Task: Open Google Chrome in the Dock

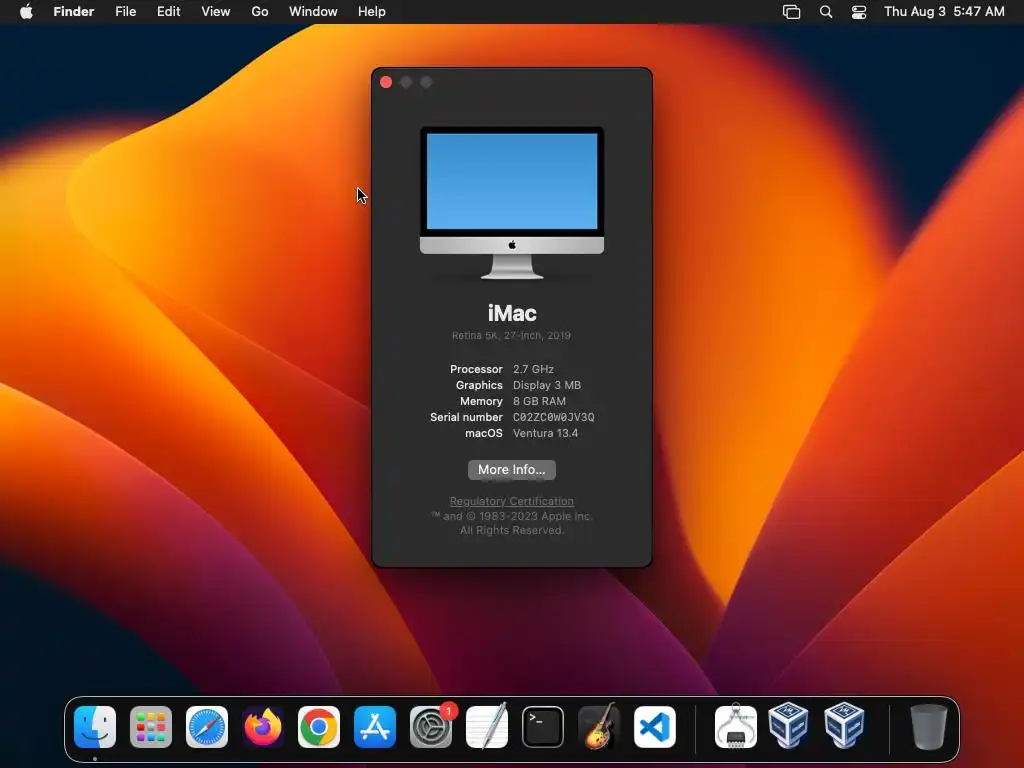Action: [x=319, y=726]
